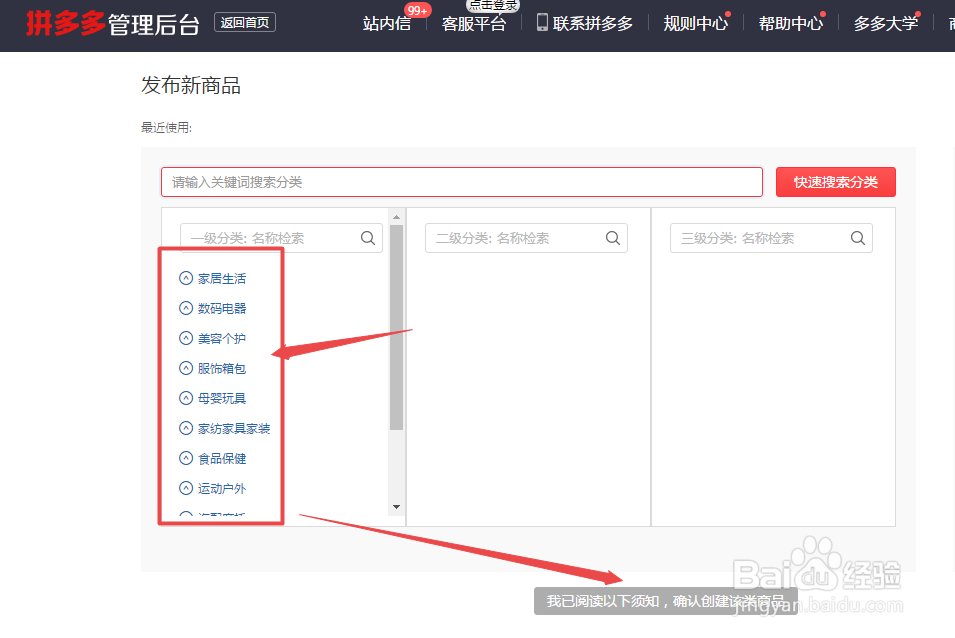Expand the 家居生活 circle arrow icon

pyautogui.click(x=186, y=278)
